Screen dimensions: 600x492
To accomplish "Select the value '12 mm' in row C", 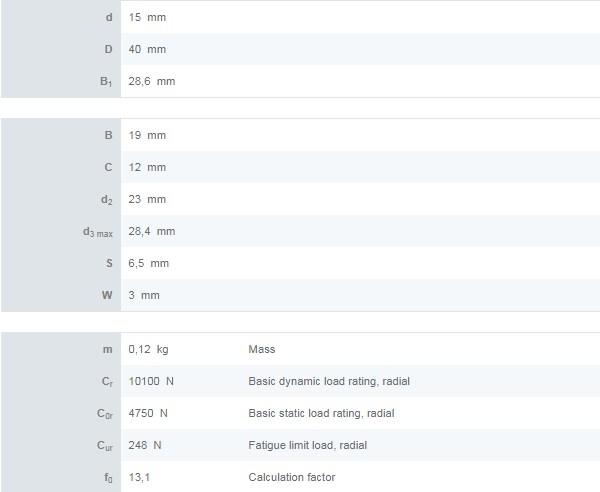I will pos(147,168).
